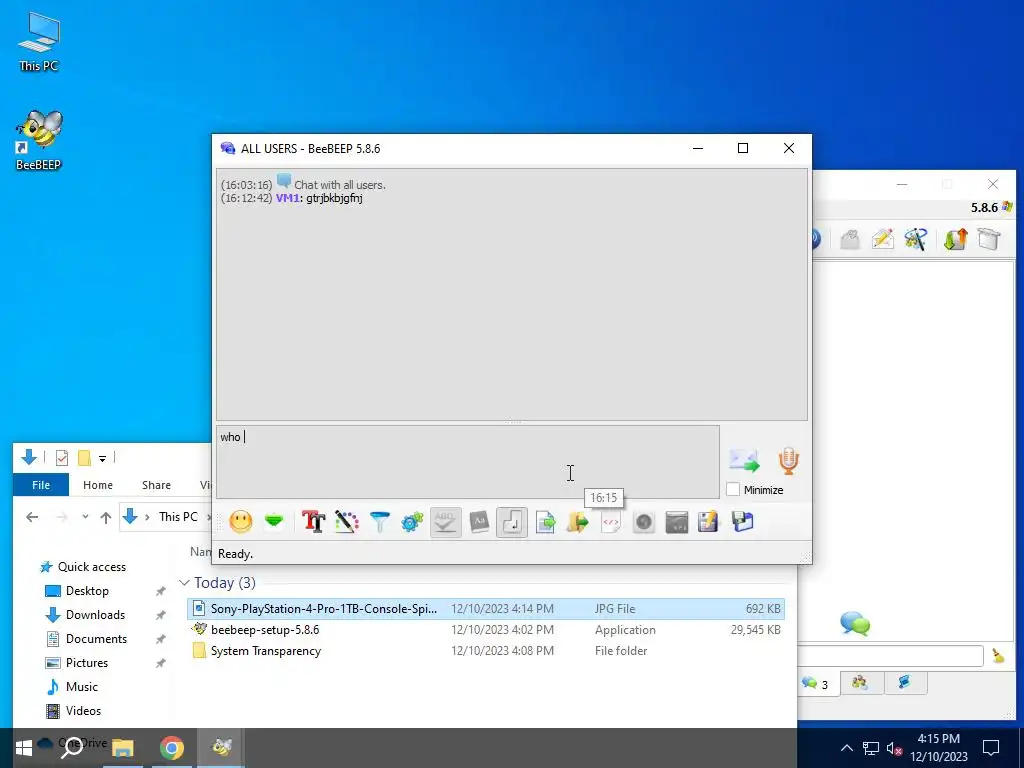
Task: Save chat using the floppy disk icon
Action: click(x=743, y=522)
